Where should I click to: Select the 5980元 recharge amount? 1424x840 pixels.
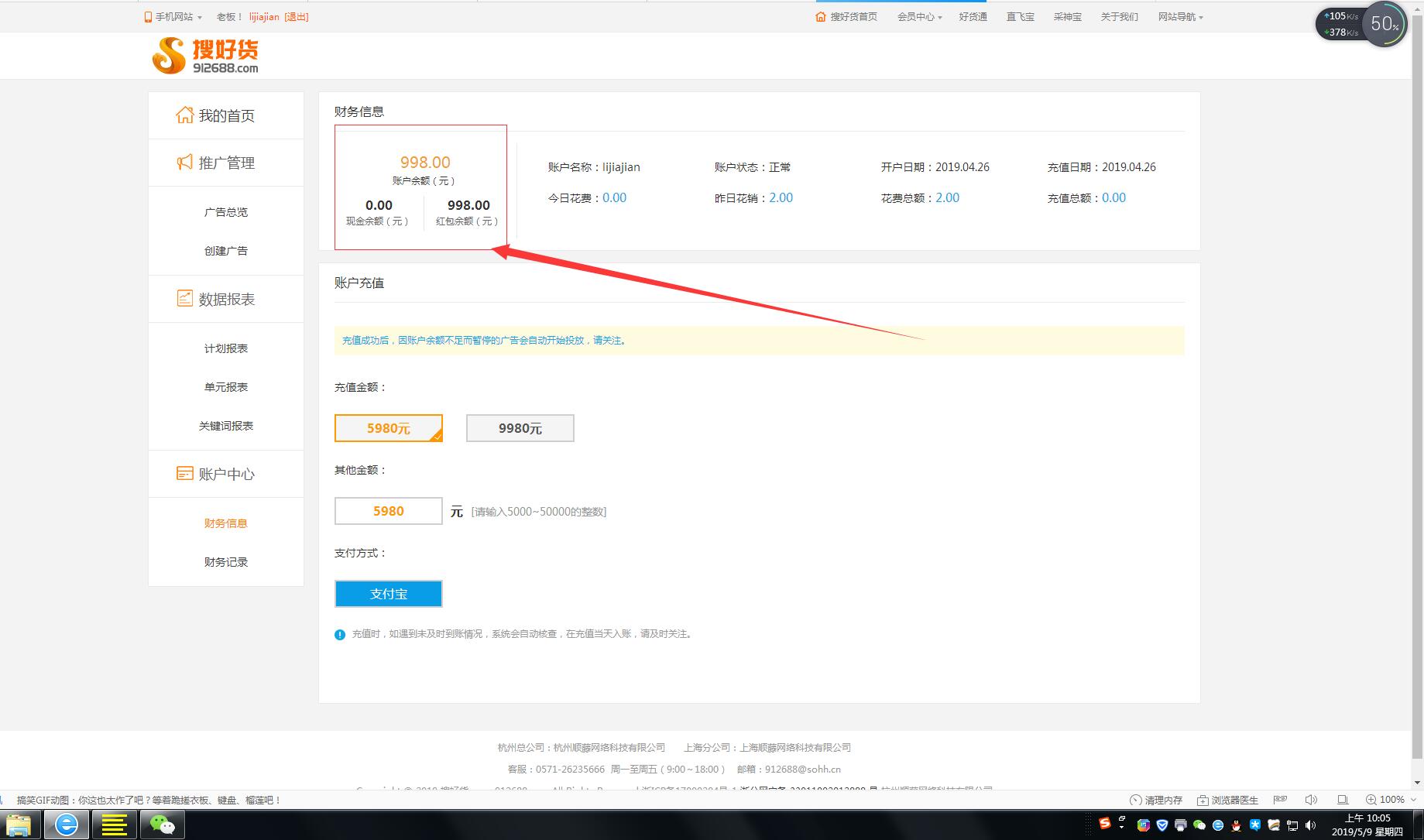[x=388, y=428]
